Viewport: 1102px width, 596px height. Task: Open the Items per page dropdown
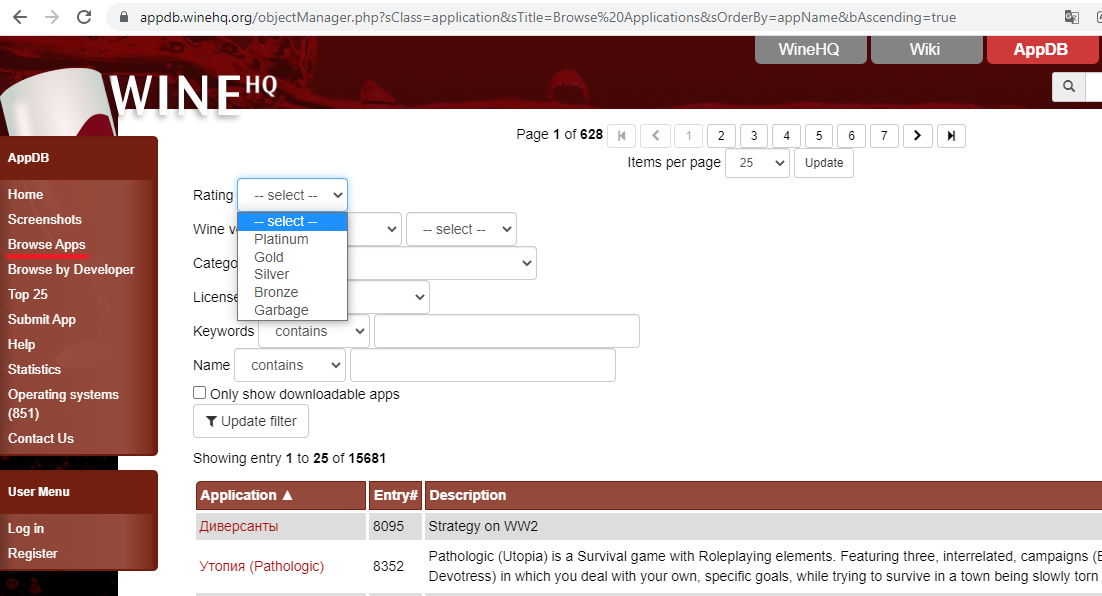pos(757,163)
